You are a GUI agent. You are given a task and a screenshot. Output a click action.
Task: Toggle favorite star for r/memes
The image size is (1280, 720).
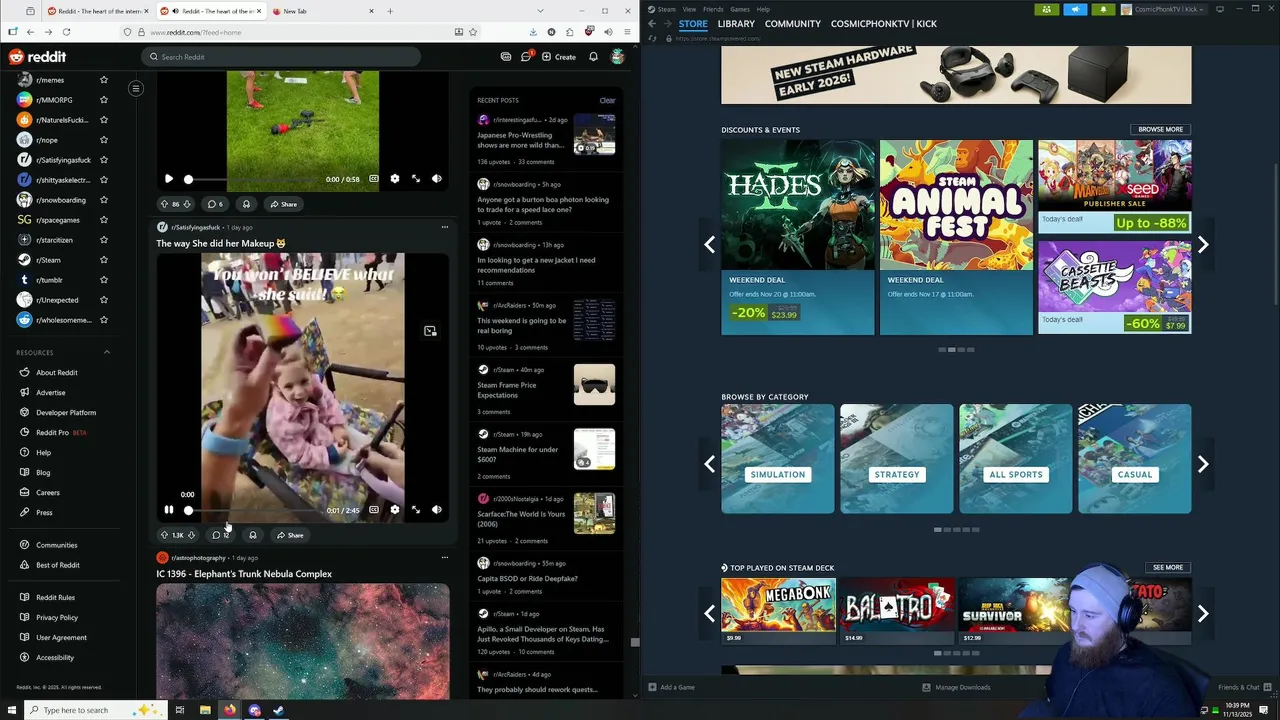pos(103,80)
